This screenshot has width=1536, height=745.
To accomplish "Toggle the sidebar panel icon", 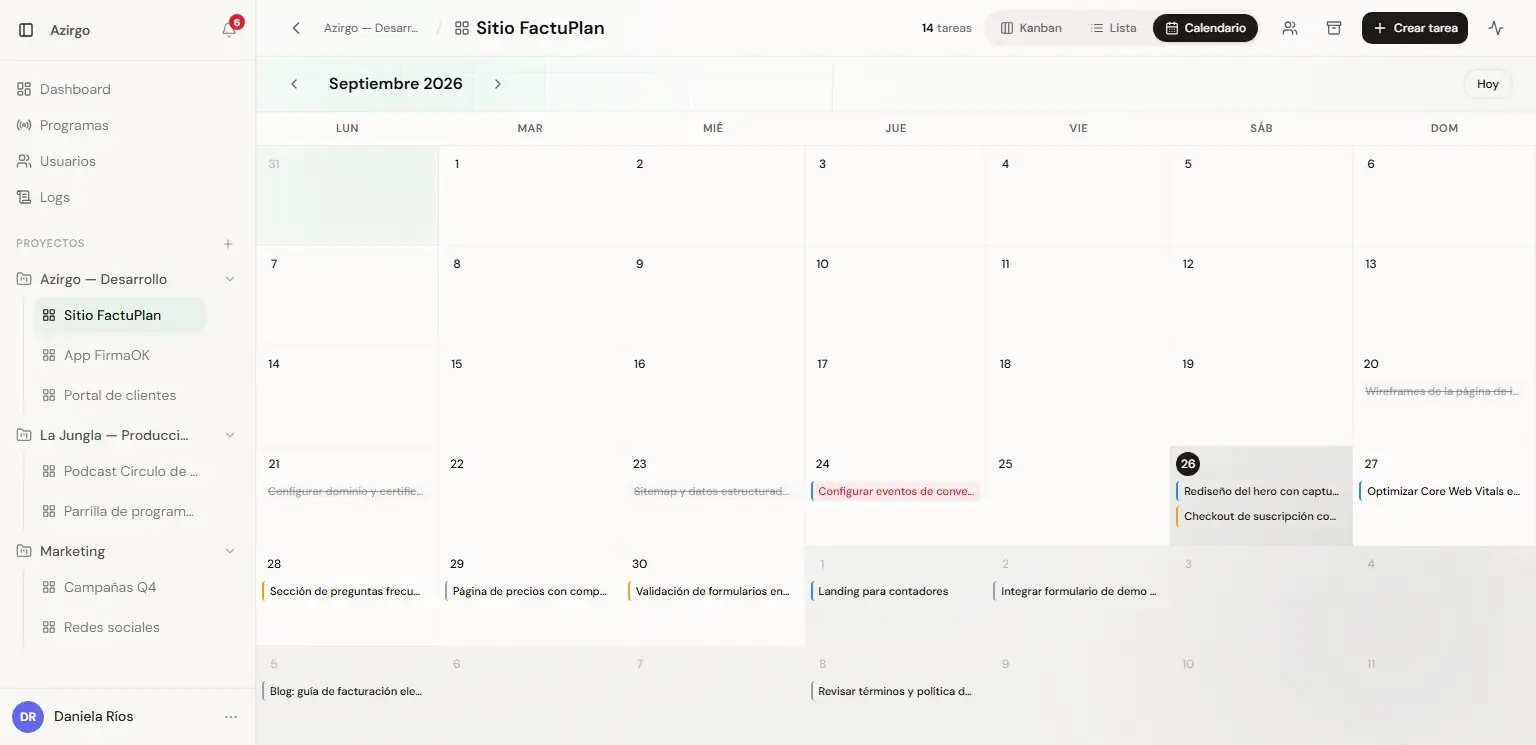I will click(x=26, y=30).
